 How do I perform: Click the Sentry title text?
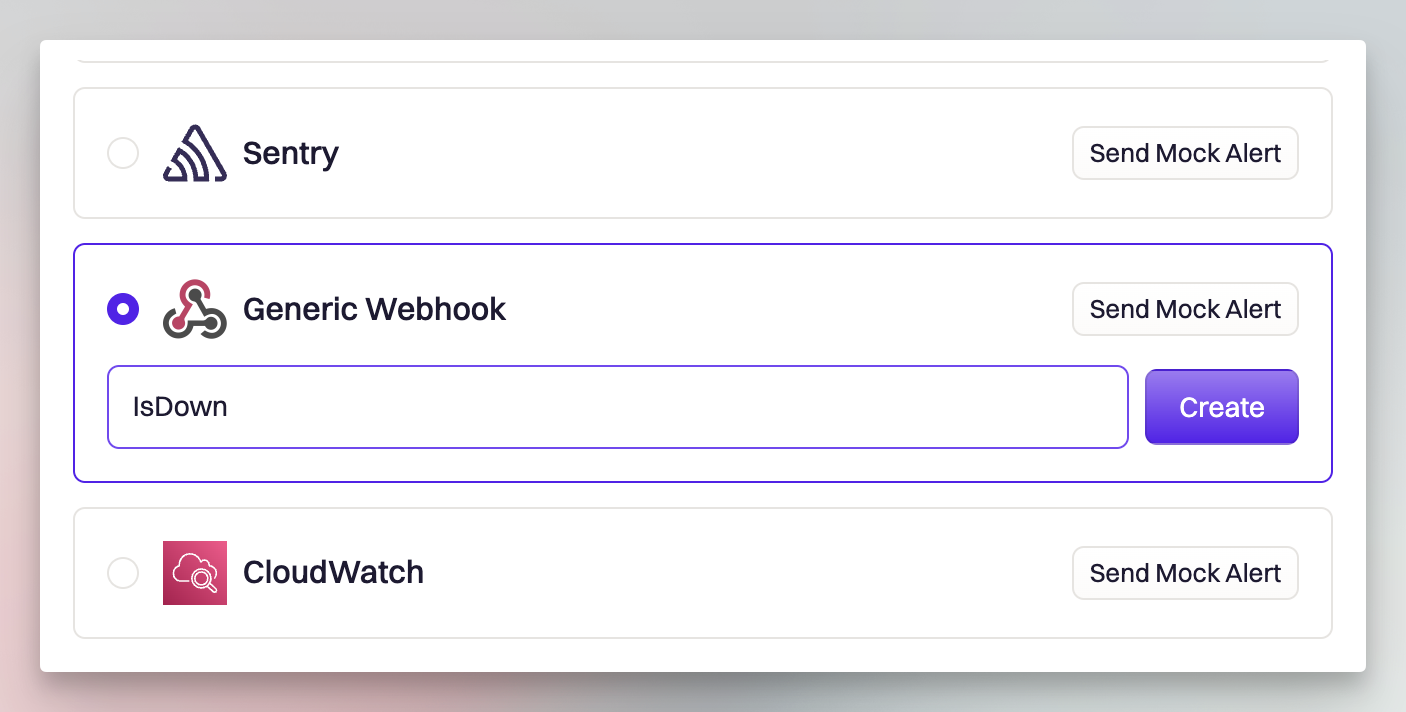(x=291, y=153)
